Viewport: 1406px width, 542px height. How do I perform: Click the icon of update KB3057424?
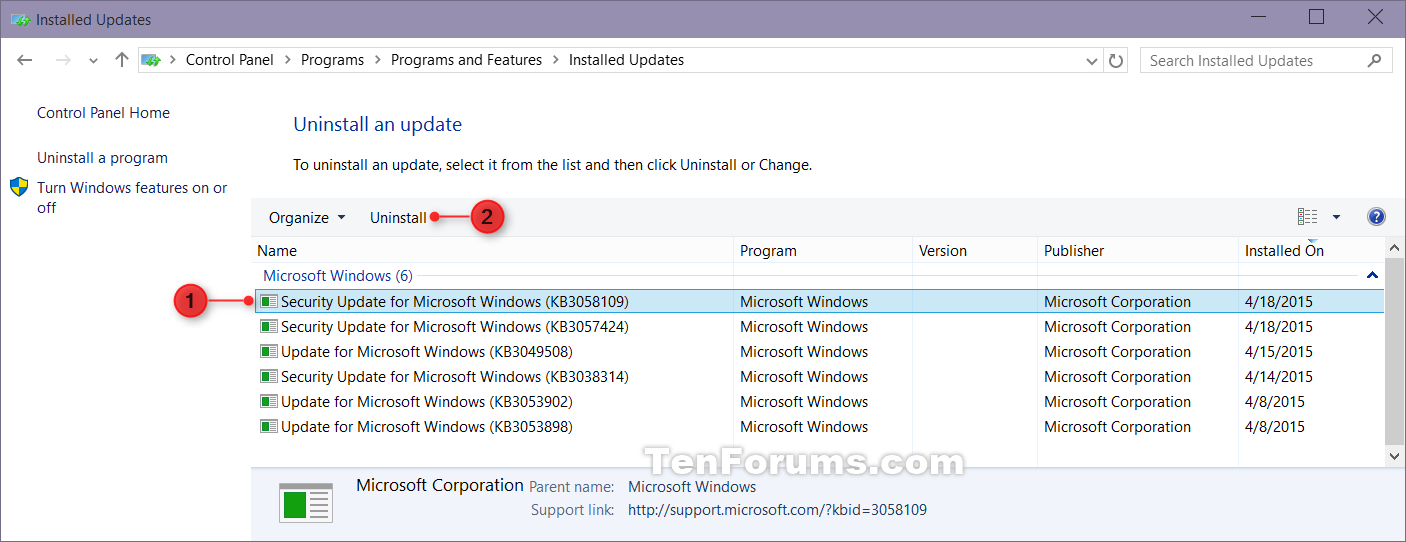pos(268,326)
